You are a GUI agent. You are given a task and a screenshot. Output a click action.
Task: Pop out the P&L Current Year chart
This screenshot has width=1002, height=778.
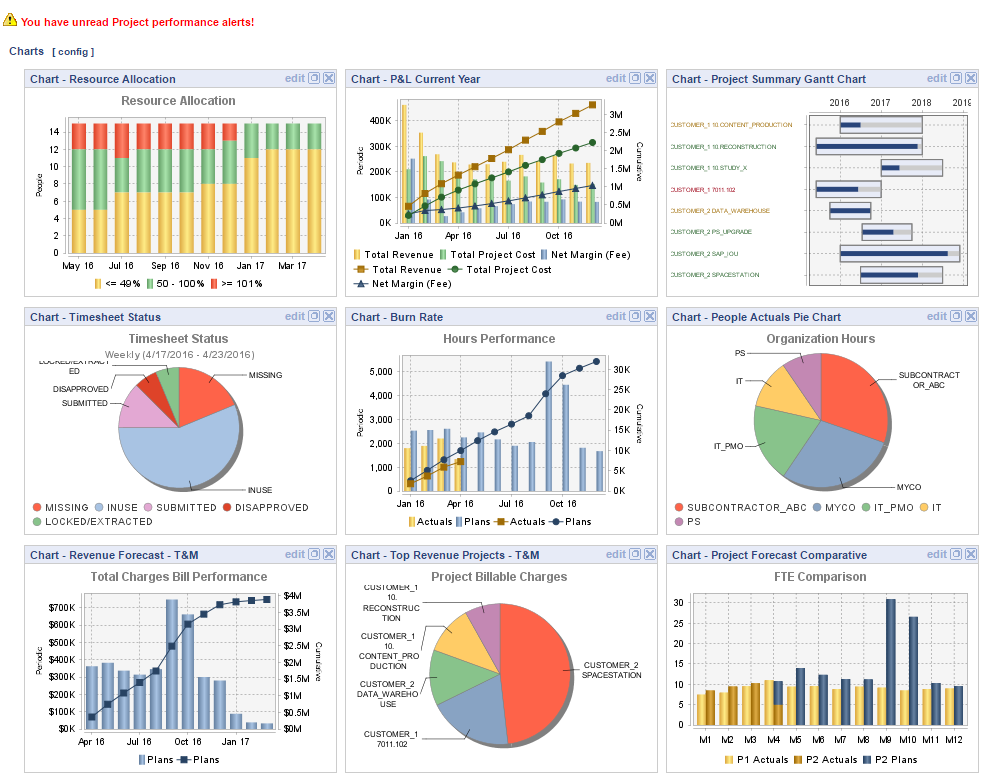633,78
